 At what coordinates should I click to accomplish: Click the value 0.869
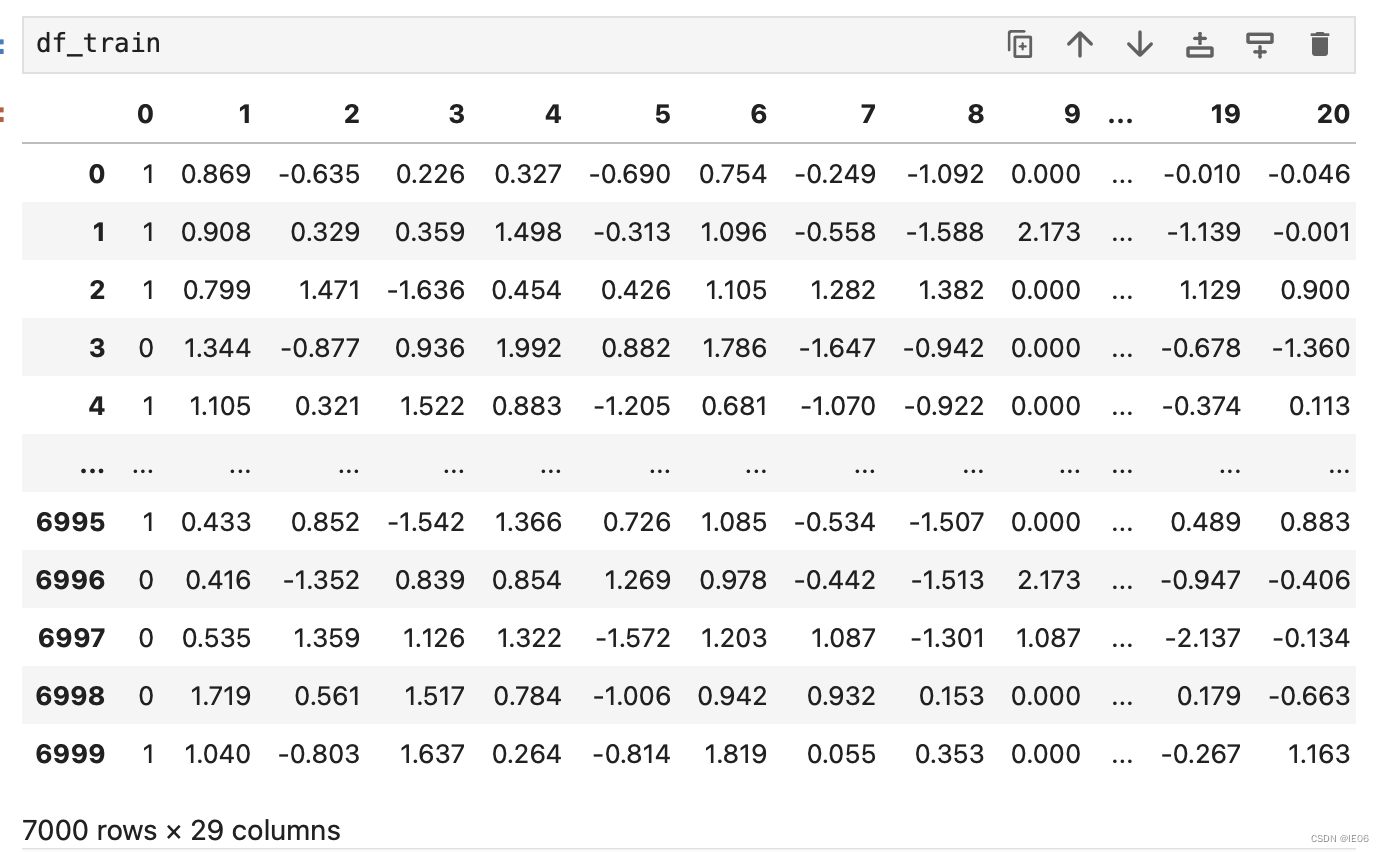(215, 174)
